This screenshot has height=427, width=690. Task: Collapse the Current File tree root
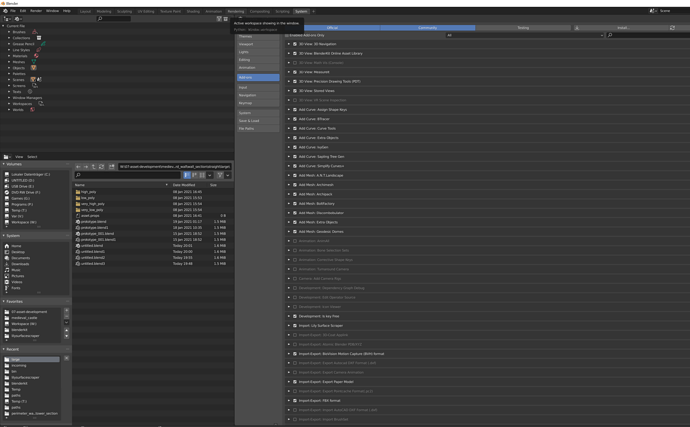click(x=4, y=26)
